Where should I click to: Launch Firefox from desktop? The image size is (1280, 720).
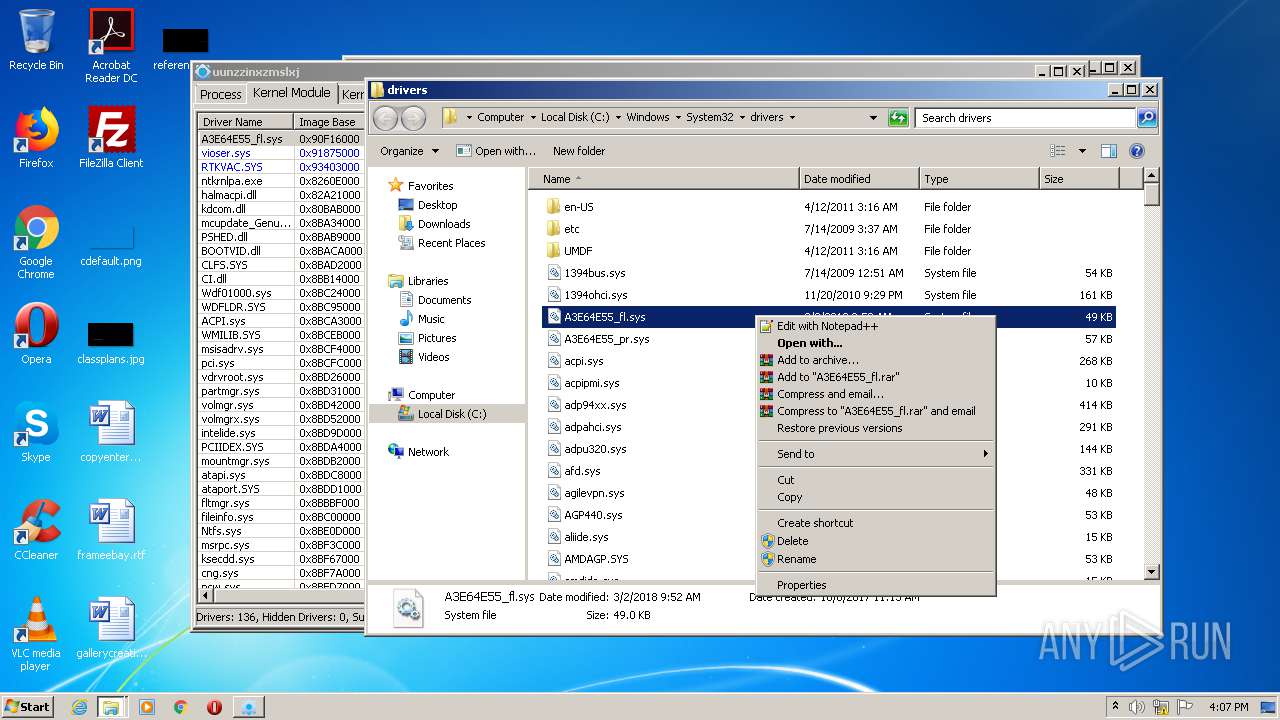click(x=36, y=138)
